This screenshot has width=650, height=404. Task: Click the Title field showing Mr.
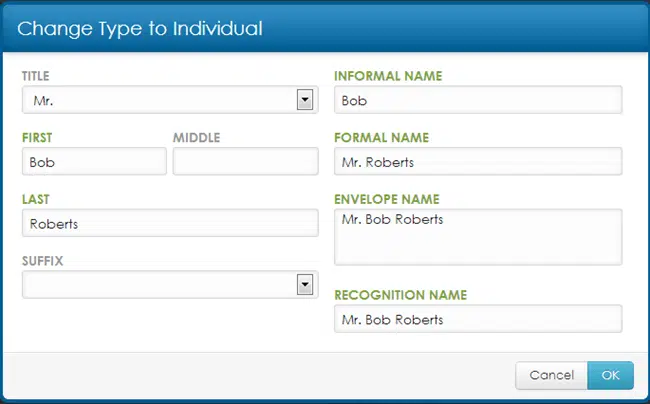pyautogui.click(x=160, y=100)
